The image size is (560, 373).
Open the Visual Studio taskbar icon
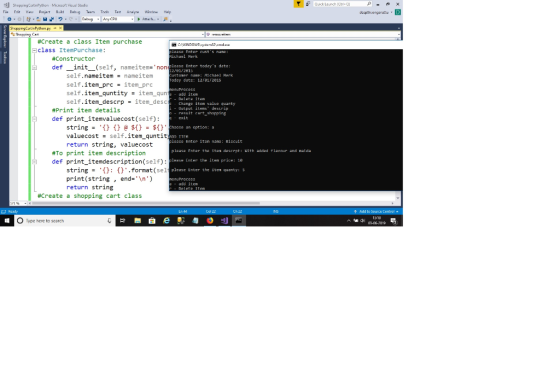(224, 221)
